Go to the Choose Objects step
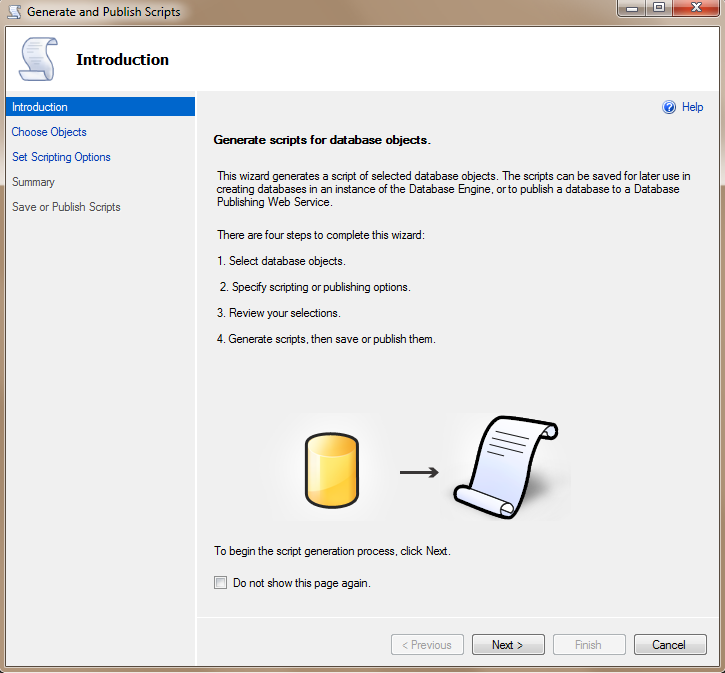This screenshot has width=725, height=673. [49, 132]
